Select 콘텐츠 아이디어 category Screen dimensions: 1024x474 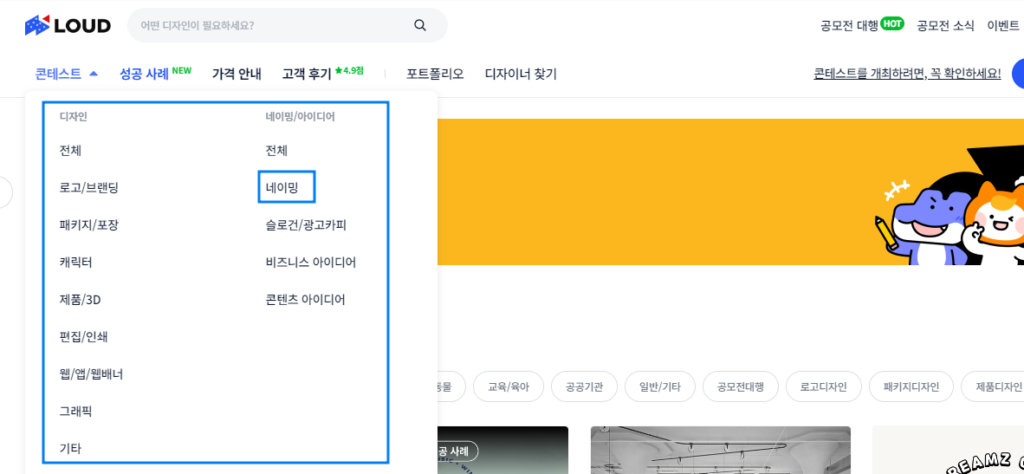pos(305,300)
